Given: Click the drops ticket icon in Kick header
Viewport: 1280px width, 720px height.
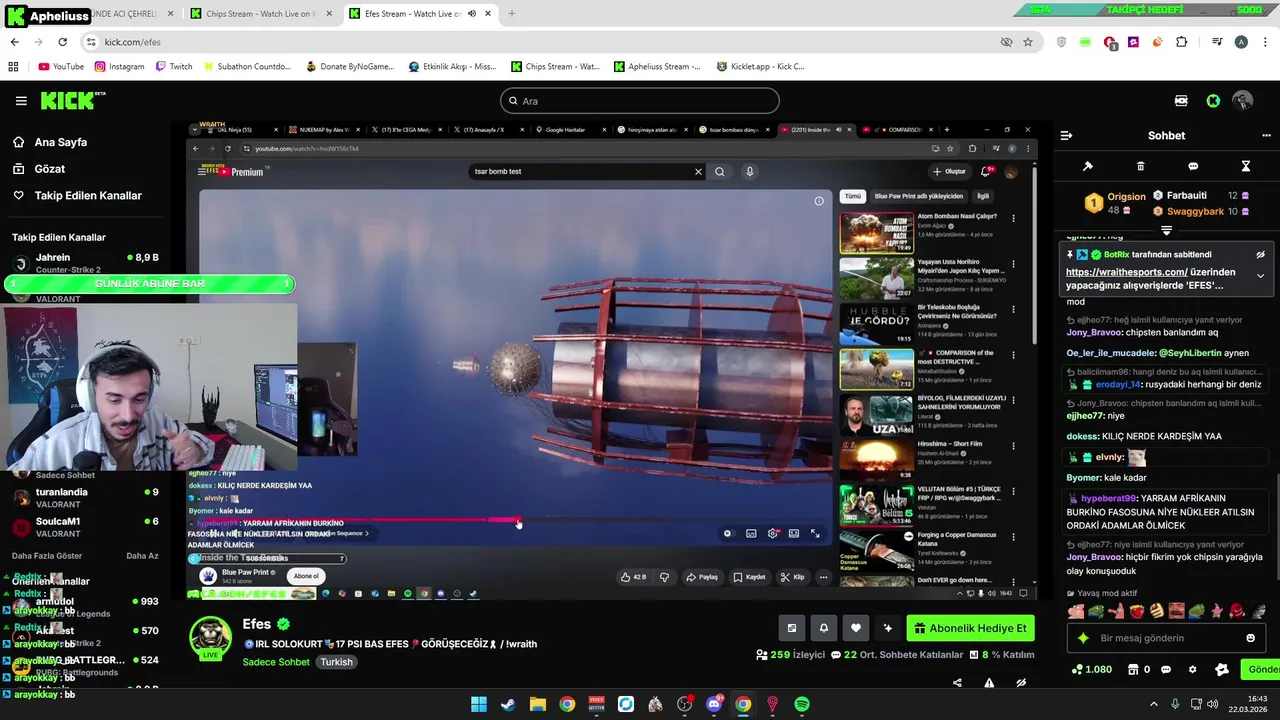Looking at the screenshot, I should pyautogui.click(x=1181, y=101).
